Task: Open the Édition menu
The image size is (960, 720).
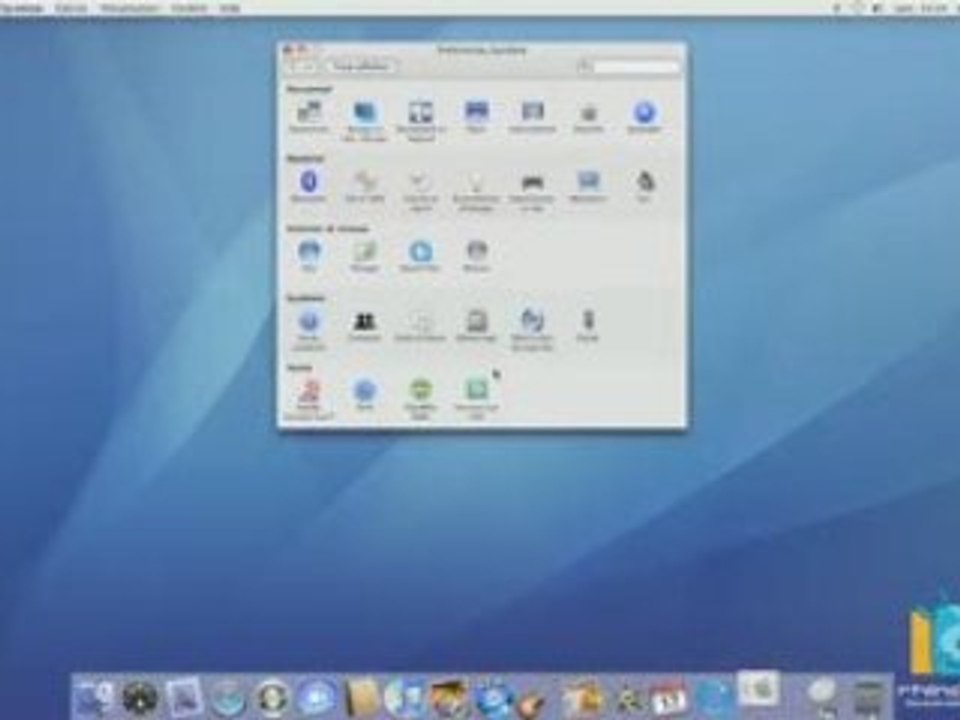Action: (x=71, y=8)
